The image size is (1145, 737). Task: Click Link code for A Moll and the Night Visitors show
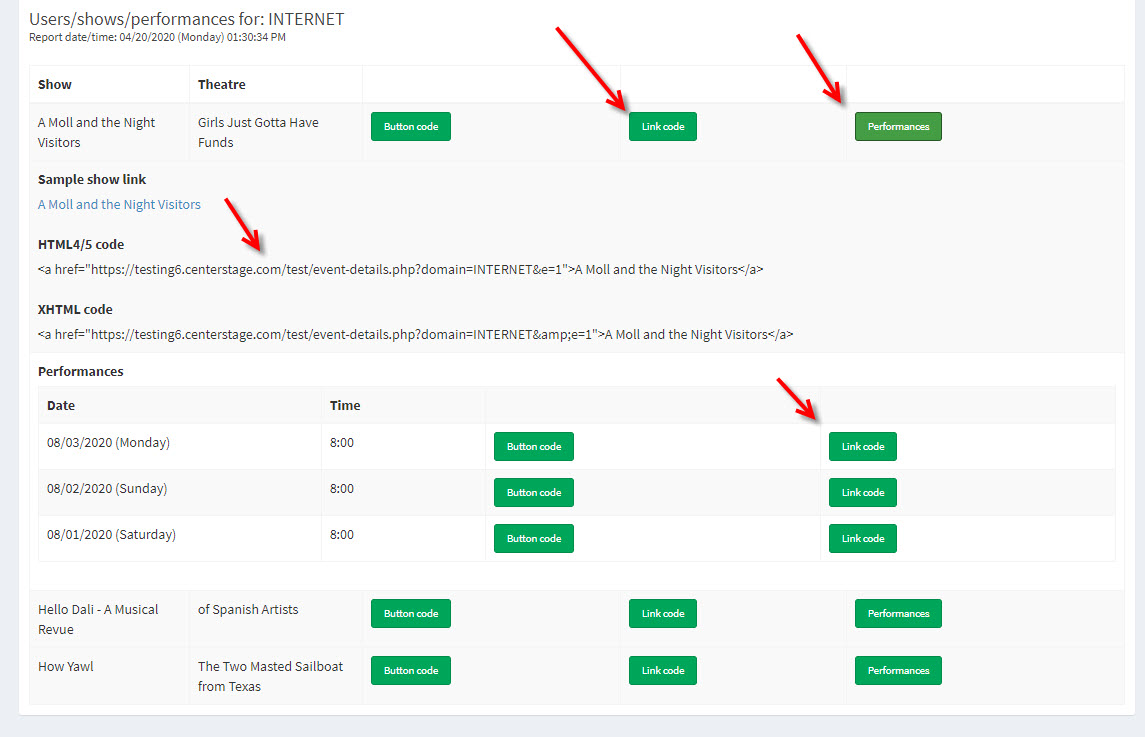click(662, 126)
